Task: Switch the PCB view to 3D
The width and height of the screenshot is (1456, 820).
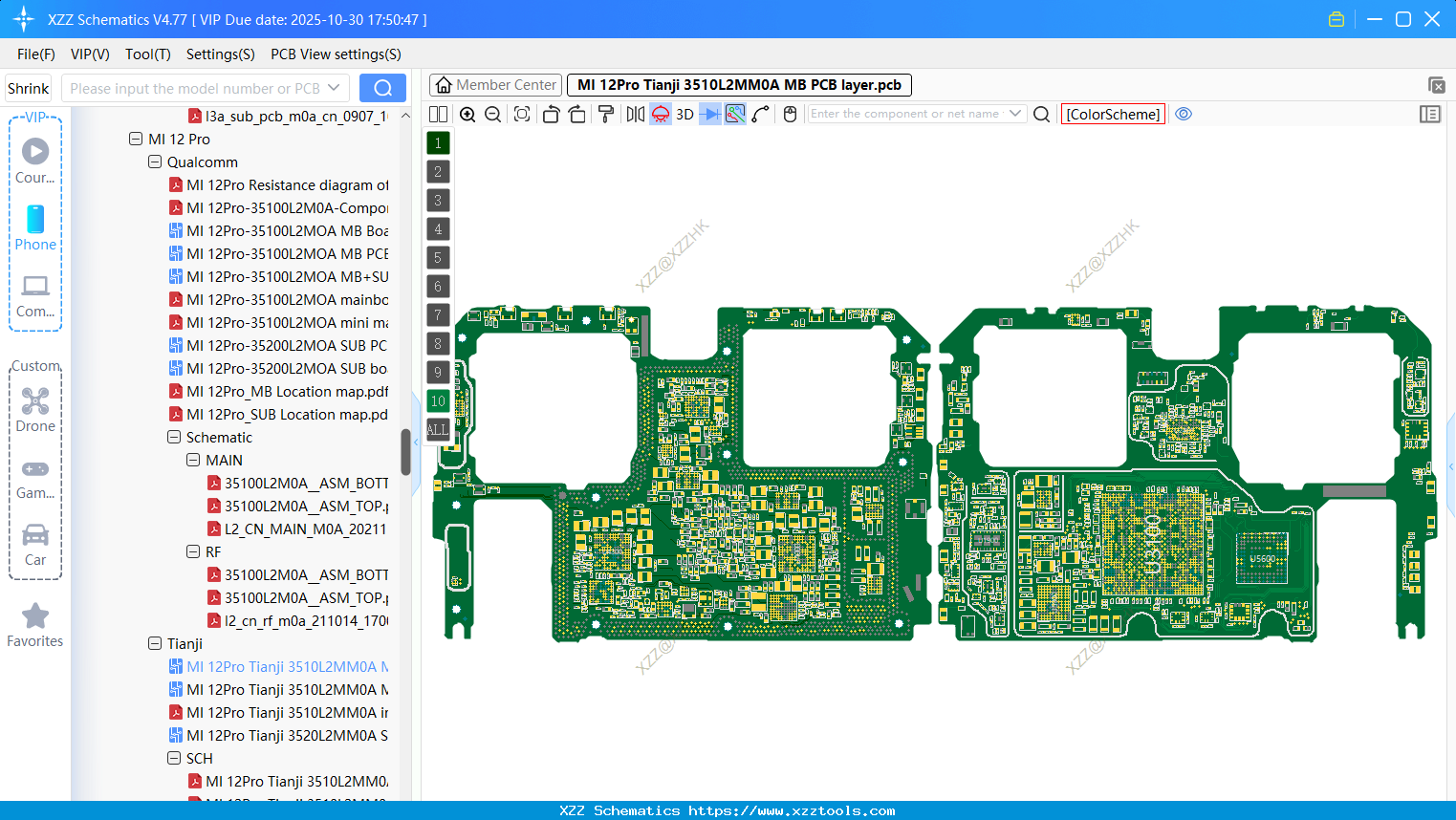Action: 685,114
